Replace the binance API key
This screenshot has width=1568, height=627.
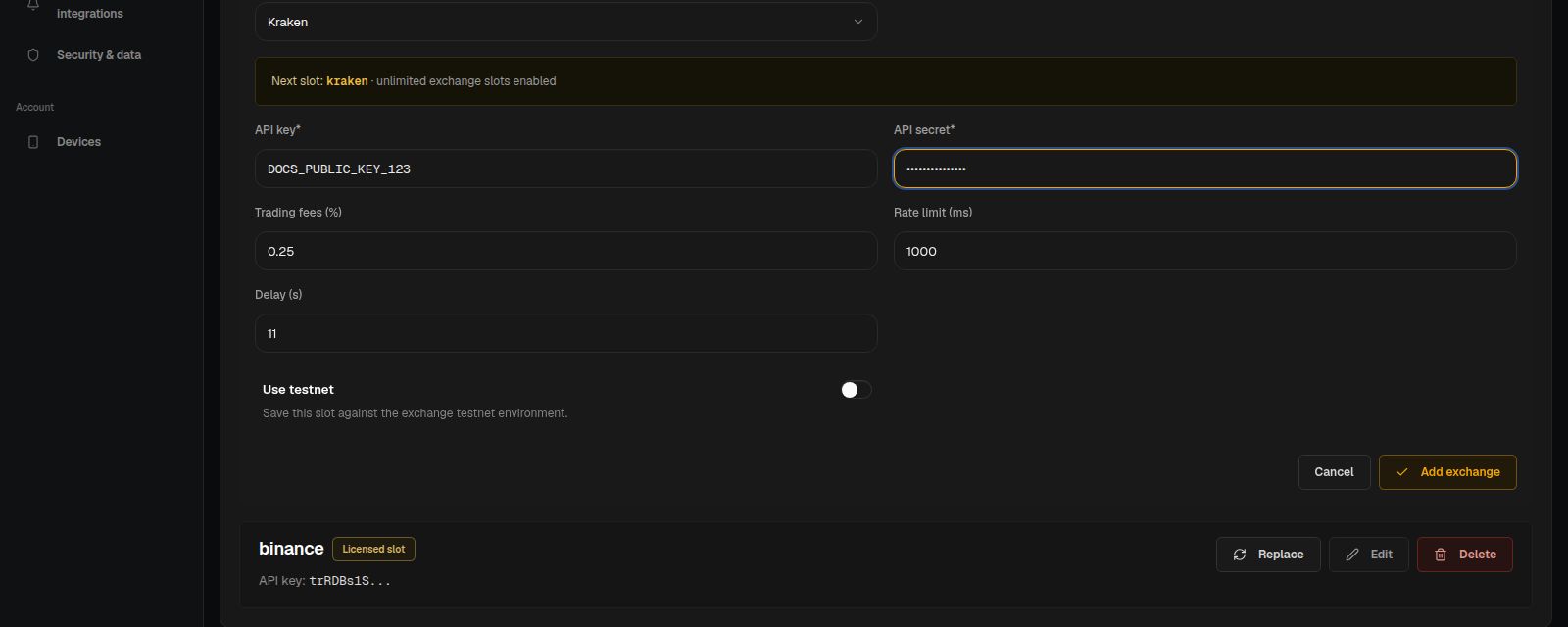1268,555
